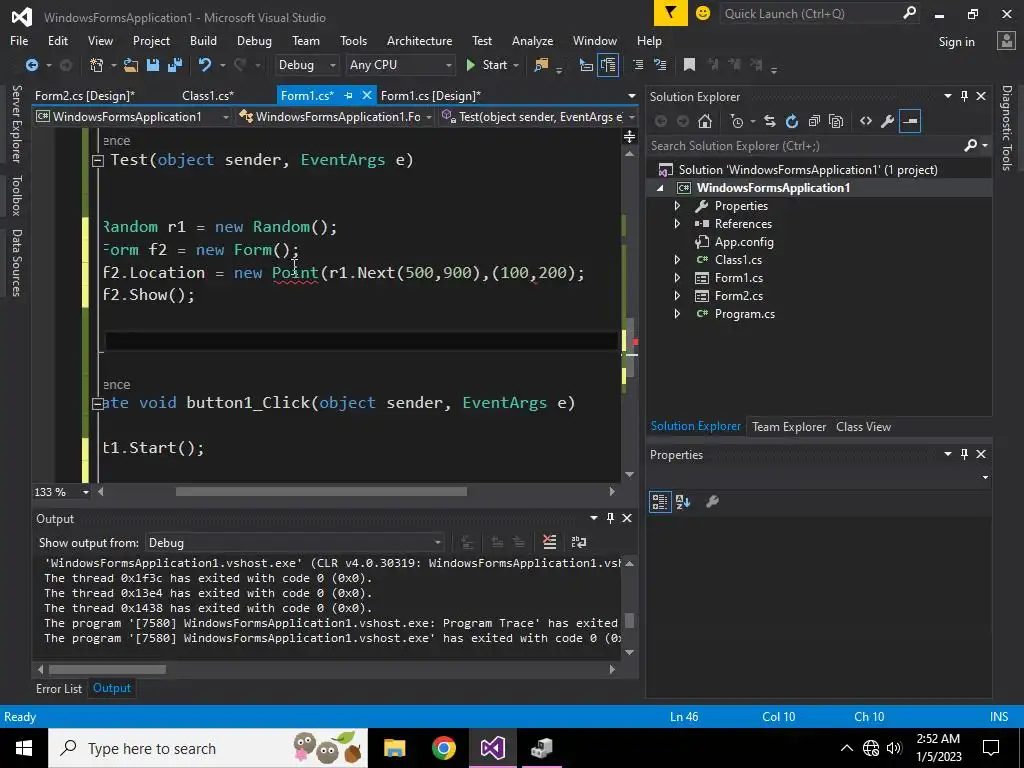Switch to Error List tab
This screenshot has height=768, width=1024.
click(59, 688)
